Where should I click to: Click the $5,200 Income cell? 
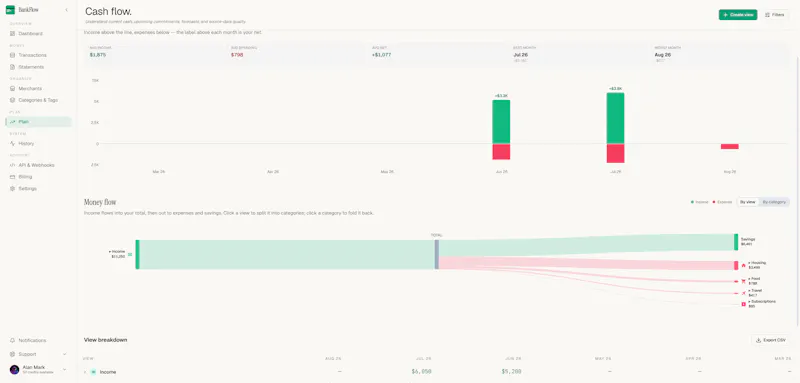511,372
